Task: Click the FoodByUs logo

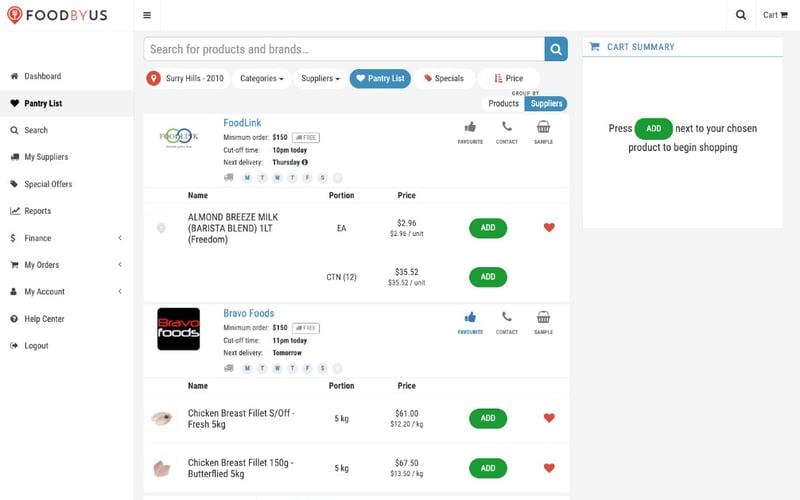Action: 57,15
